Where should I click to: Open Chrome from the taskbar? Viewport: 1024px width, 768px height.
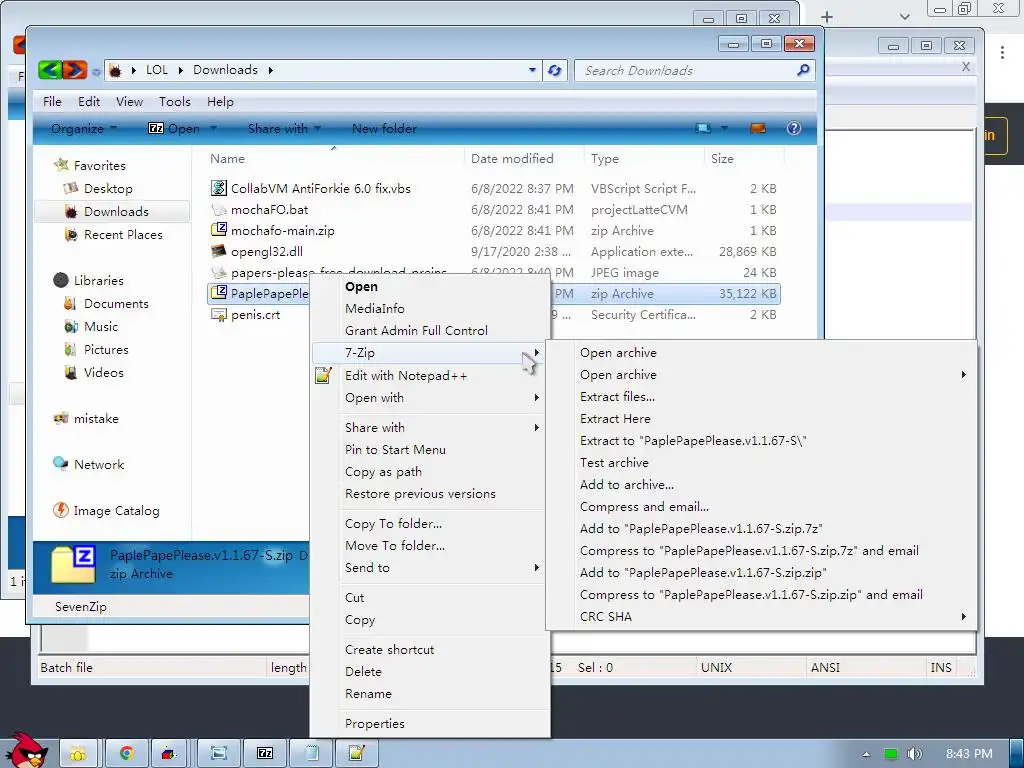coord(127,754)
